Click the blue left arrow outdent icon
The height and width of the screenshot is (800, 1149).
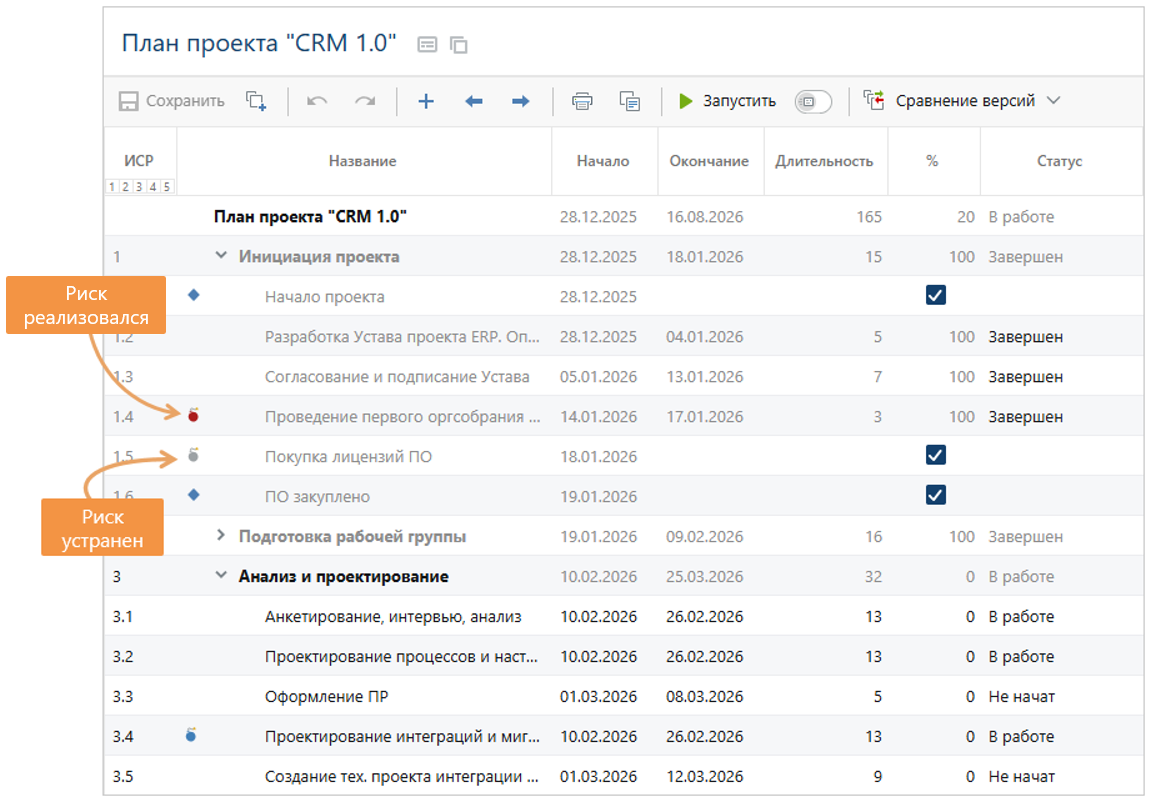[474, 101]
